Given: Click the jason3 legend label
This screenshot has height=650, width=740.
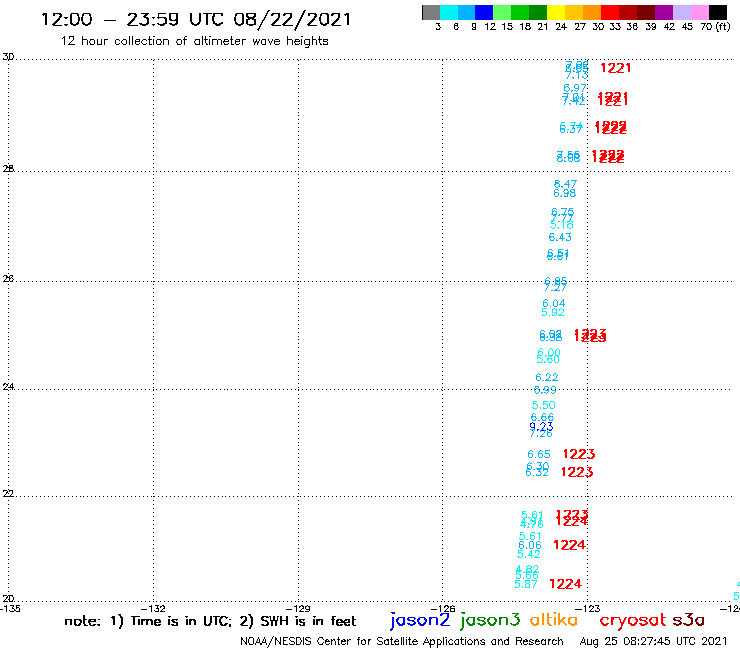Looking at the screenshot, I should [490, 620].
